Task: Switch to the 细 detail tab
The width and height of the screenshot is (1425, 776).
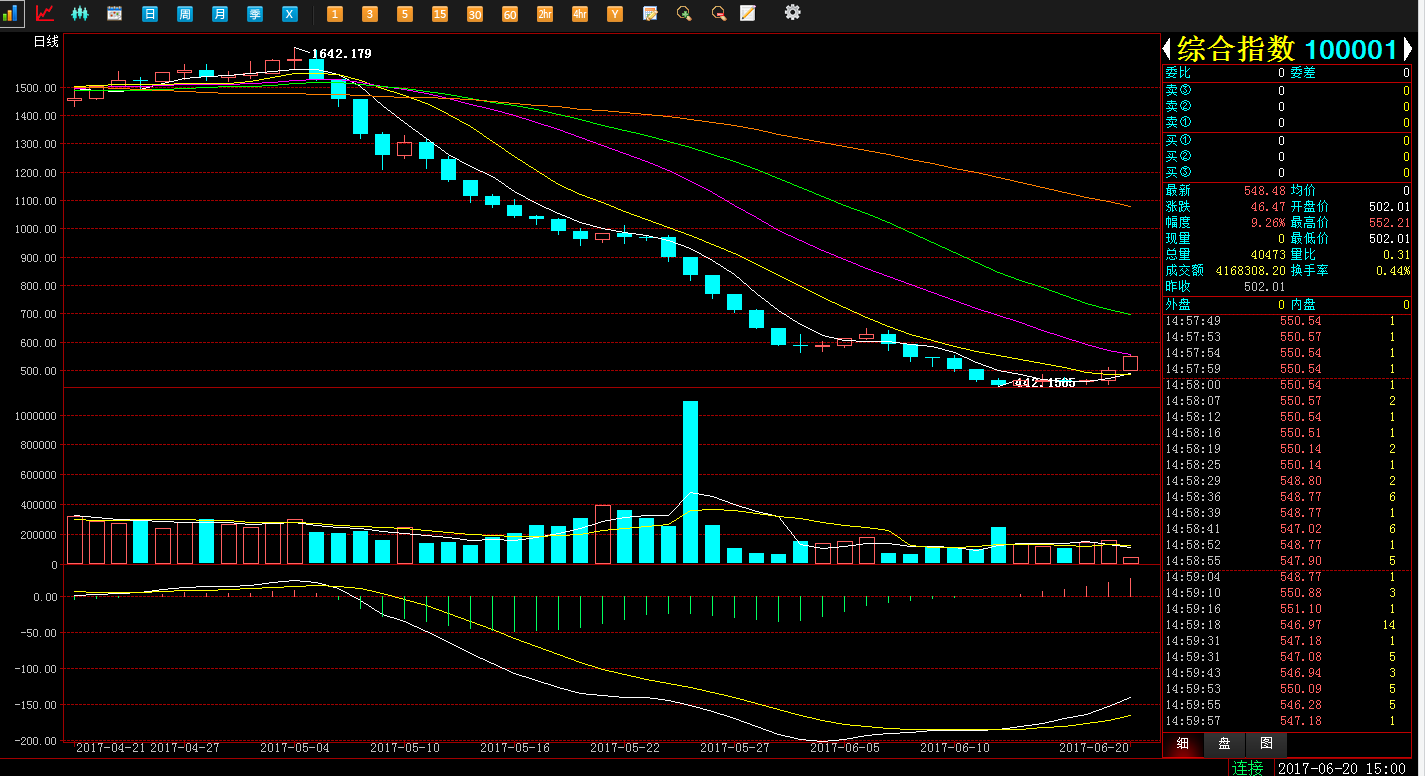Action: pyautogui.click(x=1182, y=744)
